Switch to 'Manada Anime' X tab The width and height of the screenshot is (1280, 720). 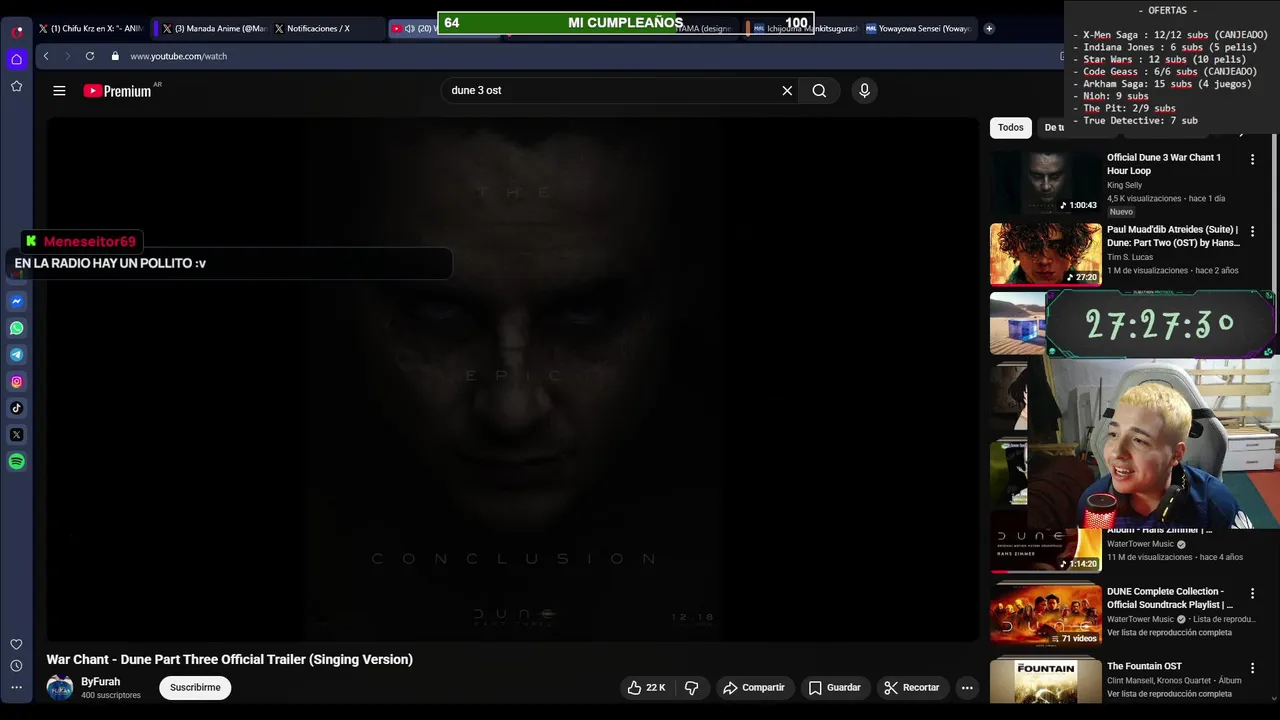point(214,29)
